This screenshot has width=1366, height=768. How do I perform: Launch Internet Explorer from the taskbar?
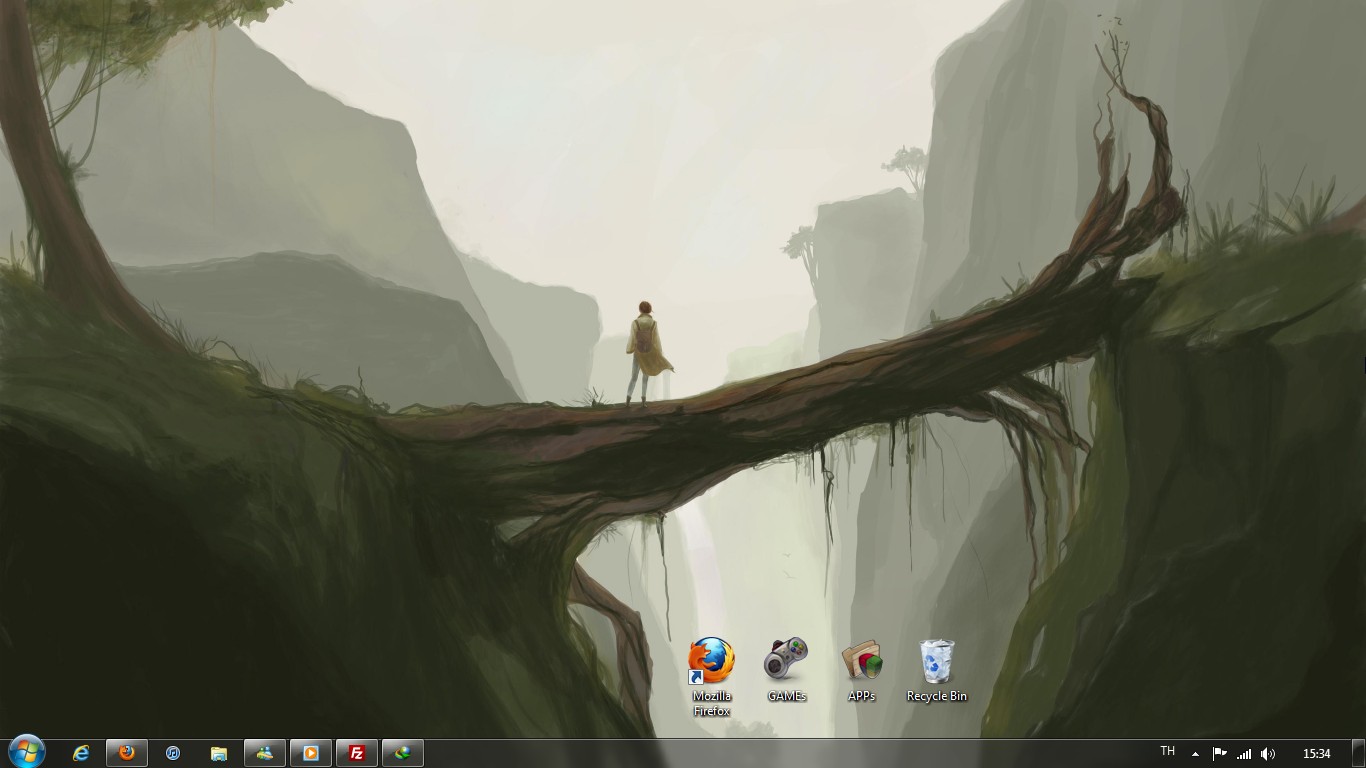(81, 753)
